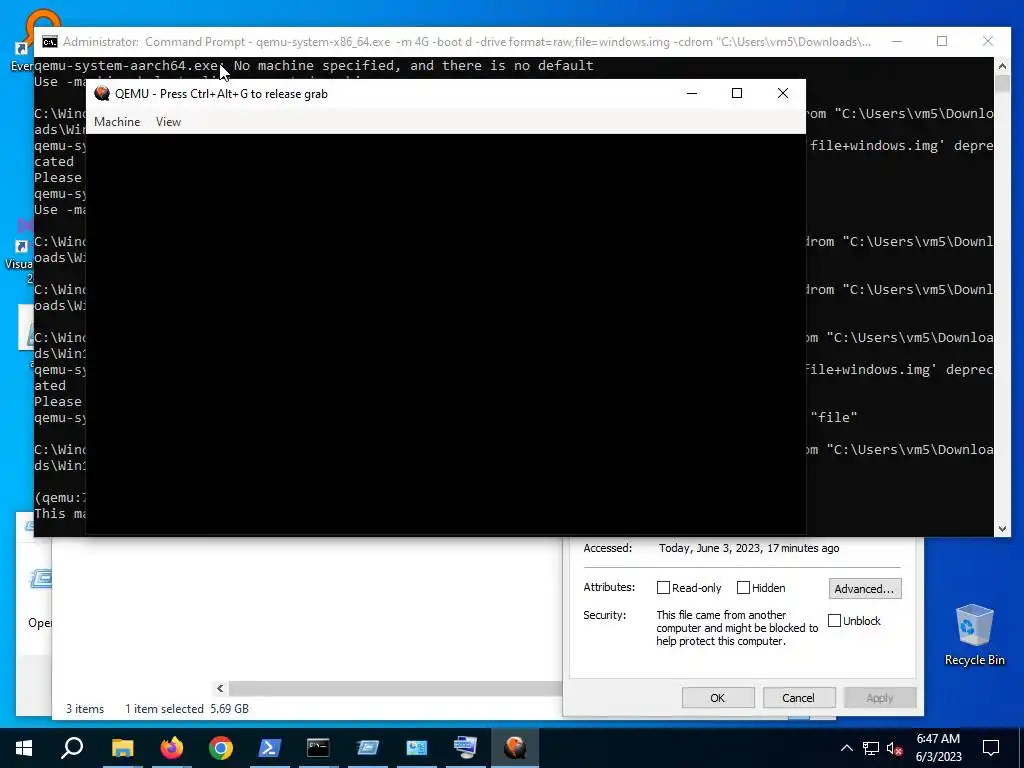Maximize the Command Prompt window
Viewport: 1024px width, 768px height.
coord(942,41)
